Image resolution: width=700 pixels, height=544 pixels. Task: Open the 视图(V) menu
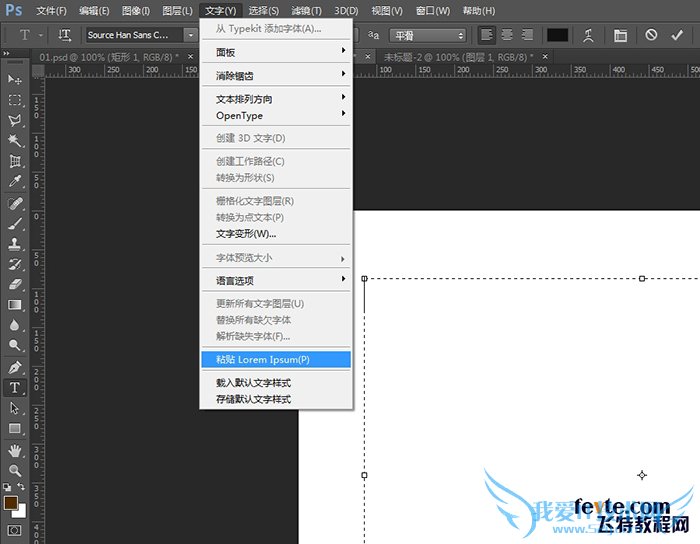pos(387,10)
